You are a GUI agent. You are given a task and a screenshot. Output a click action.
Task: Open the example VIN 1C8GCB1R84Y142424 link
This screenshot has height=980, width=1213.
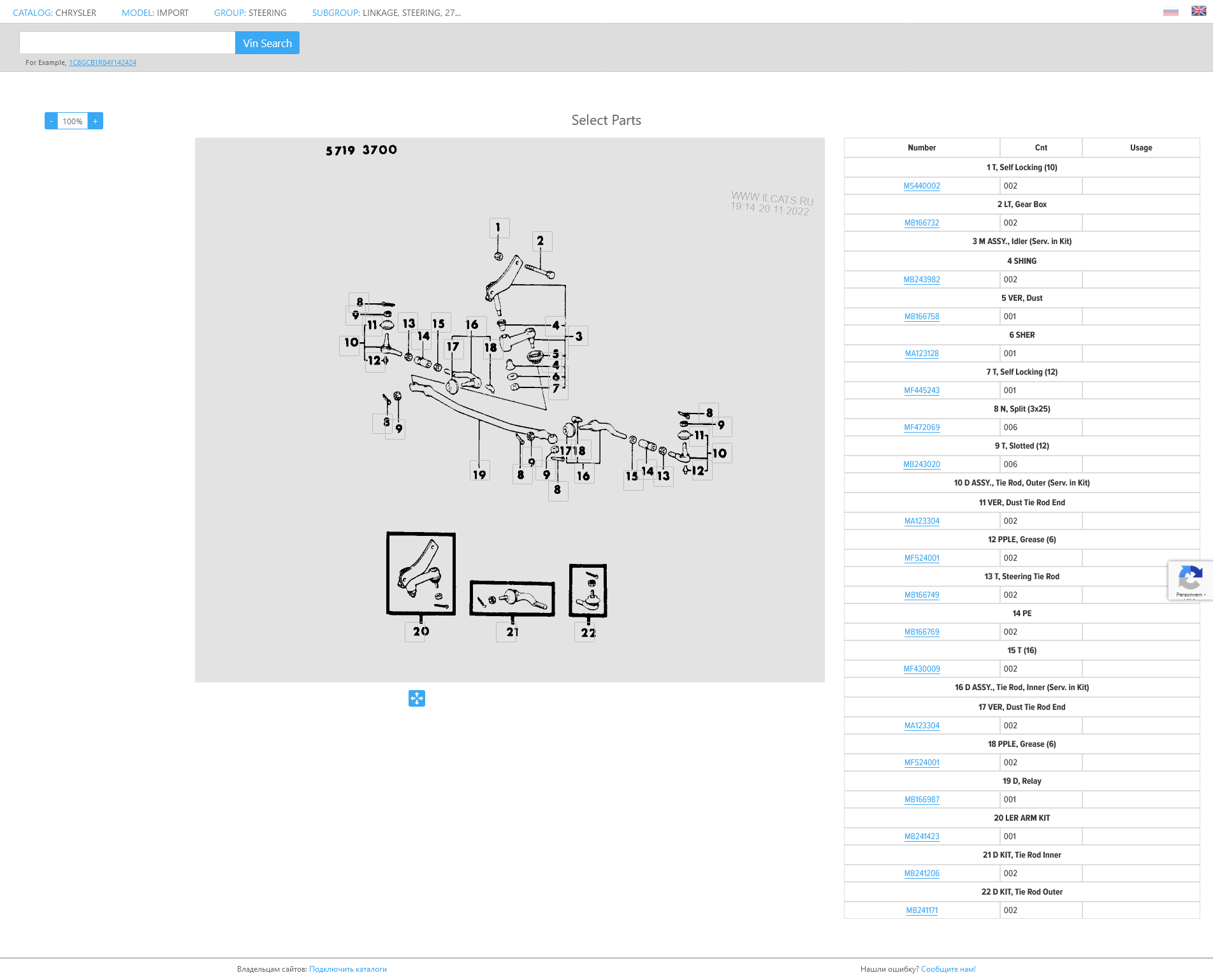(x=103, y=62)
